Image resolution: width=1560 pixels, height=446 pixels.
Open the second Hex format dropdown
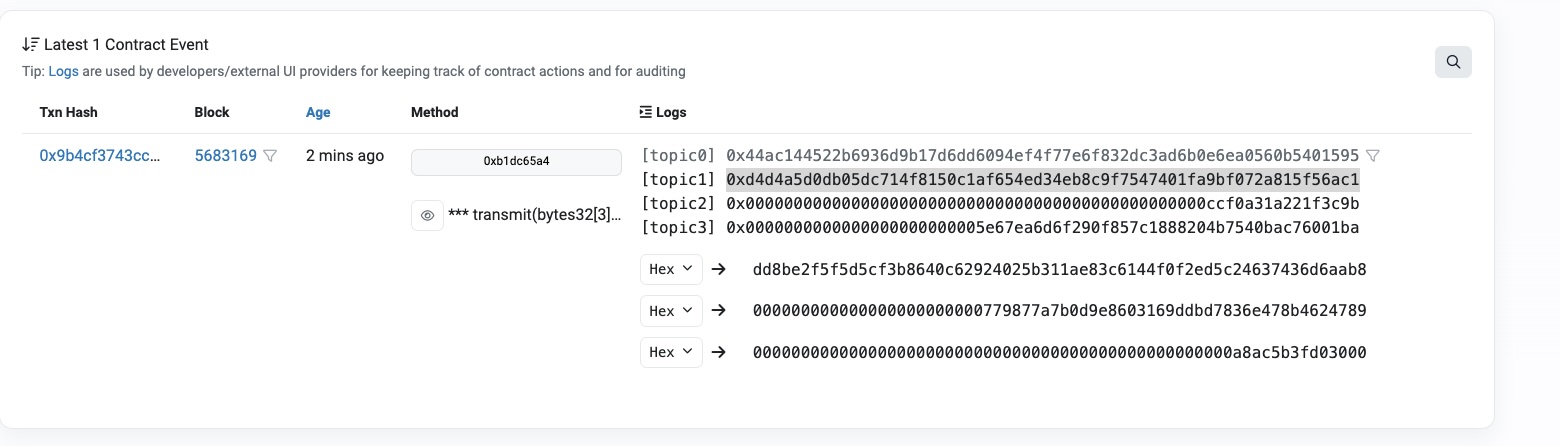coord(671,311)
